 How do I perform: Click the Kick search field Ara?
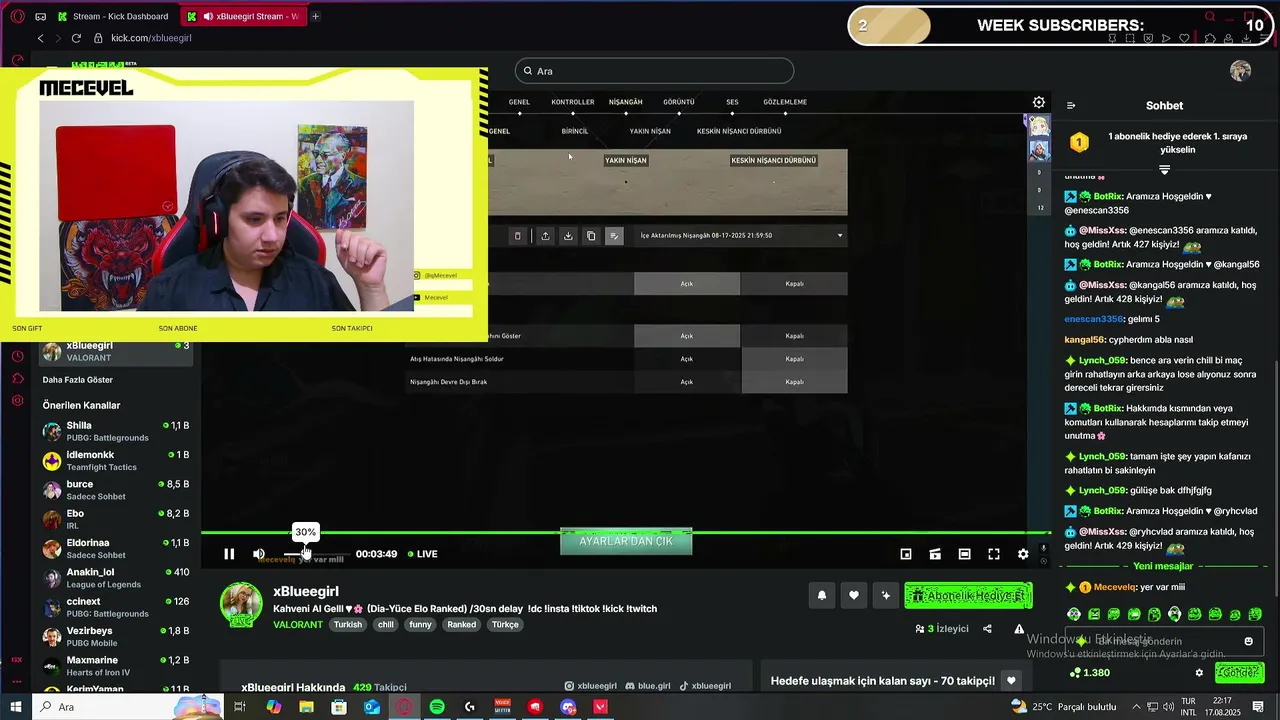tap(655, 71)
